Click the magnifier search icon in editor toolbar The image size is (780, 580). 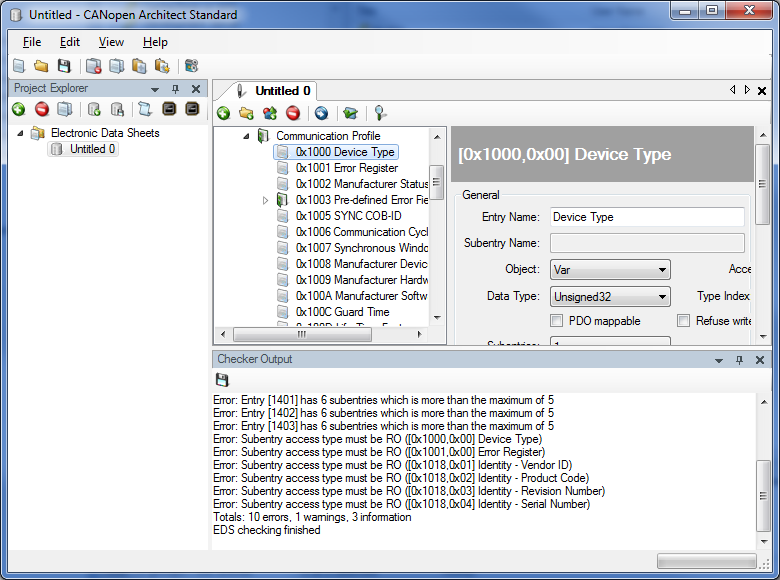tap(380, 113)
